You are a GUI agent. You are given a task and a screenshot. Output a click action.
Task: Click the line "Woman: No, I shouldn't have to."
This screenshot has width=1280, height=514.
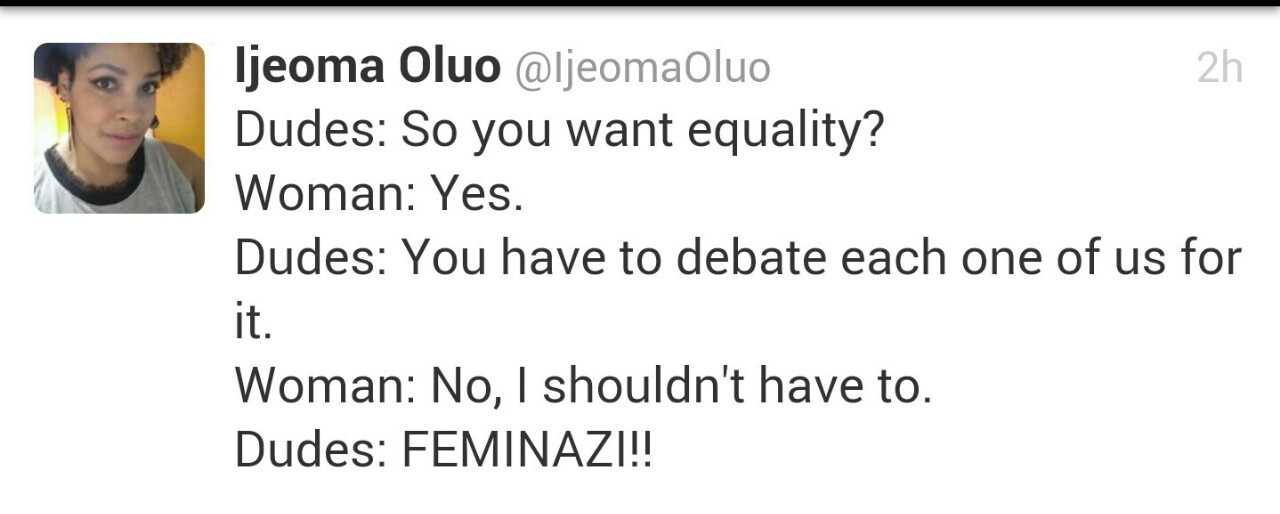(x=583, y=387)
